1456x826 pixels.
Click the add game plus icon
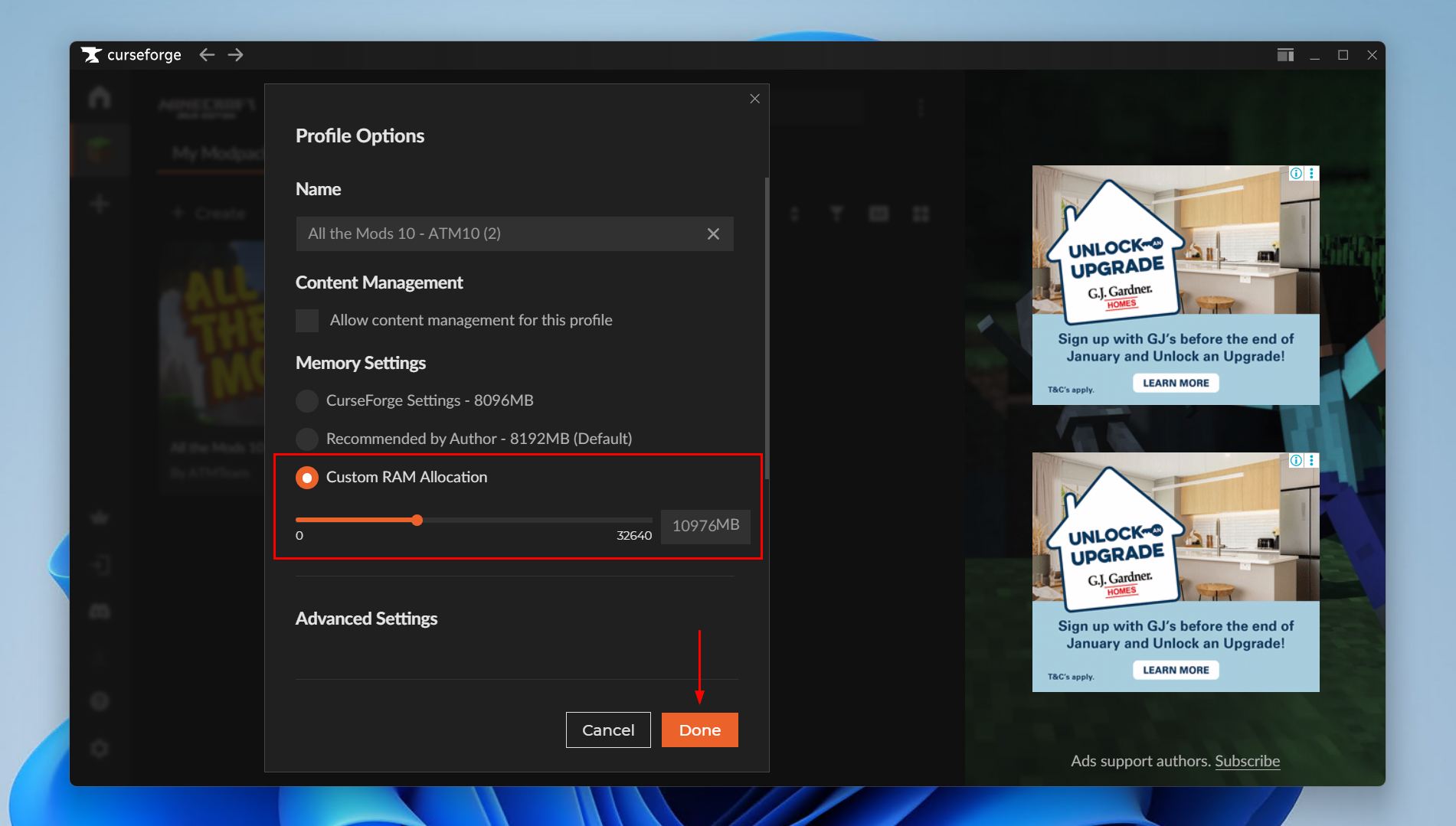[x=100, y=204]
